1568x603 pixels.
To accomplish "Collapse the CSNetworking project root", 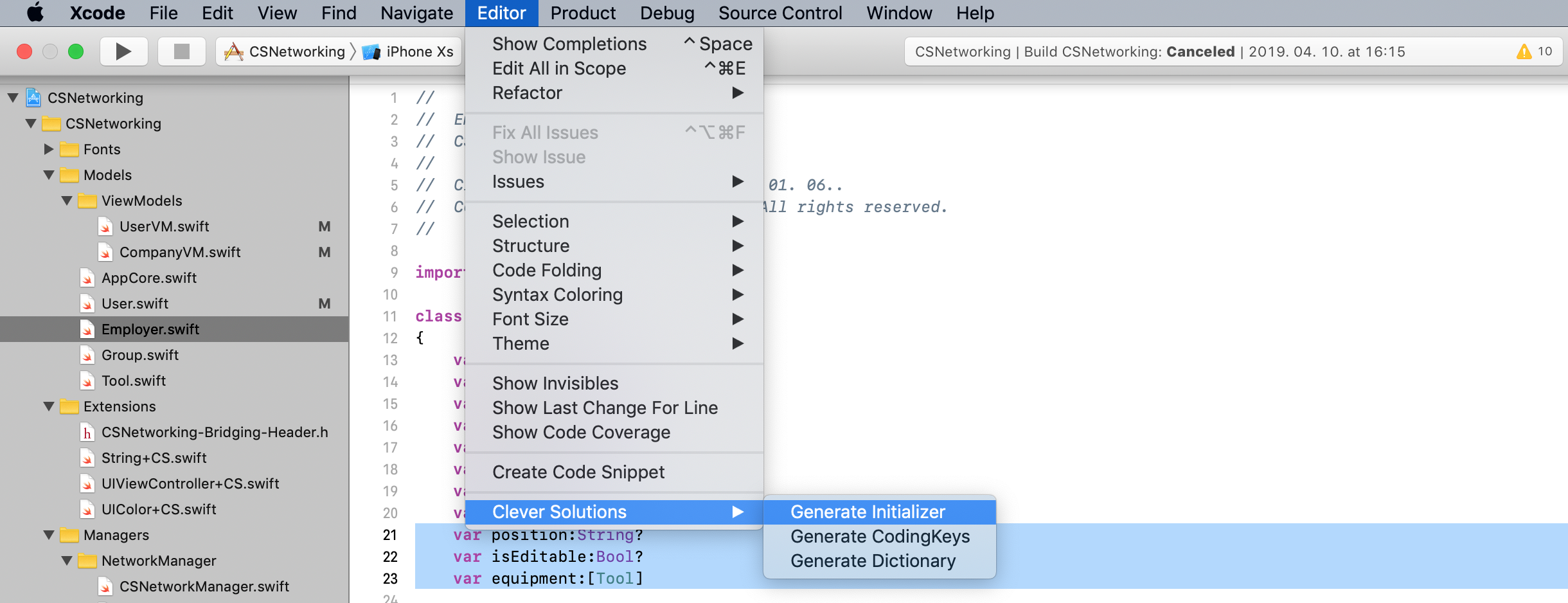I will (x=13, y=98).
